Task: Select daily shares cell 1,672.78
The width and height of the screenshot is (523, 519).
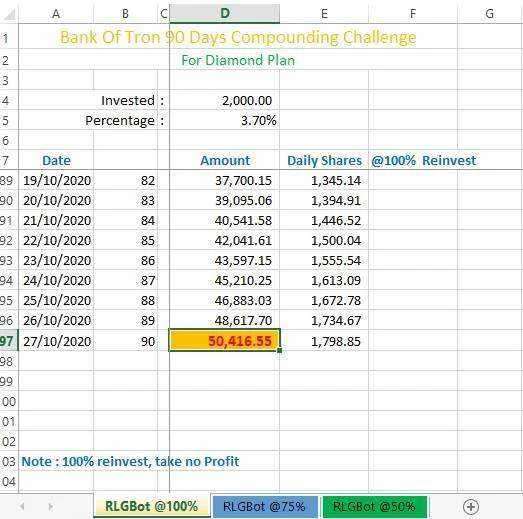Action: pyautogui.click(x=324, y=301)
